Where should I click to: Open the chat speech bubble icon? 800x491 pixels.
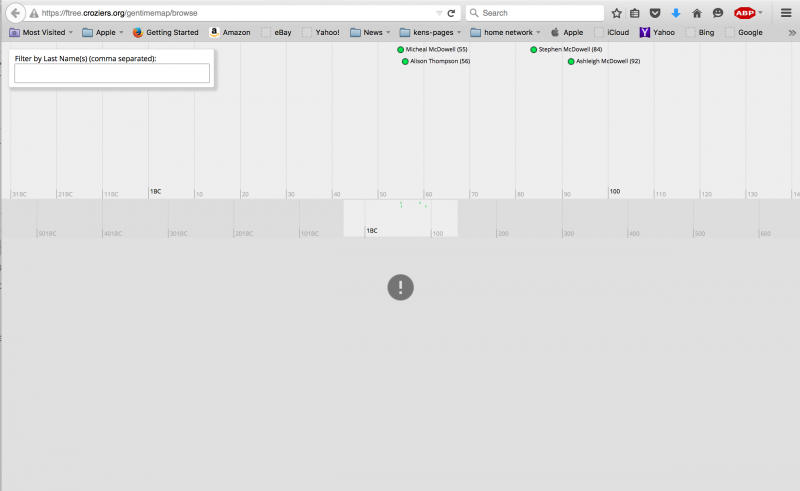click(x=718, y=13)
